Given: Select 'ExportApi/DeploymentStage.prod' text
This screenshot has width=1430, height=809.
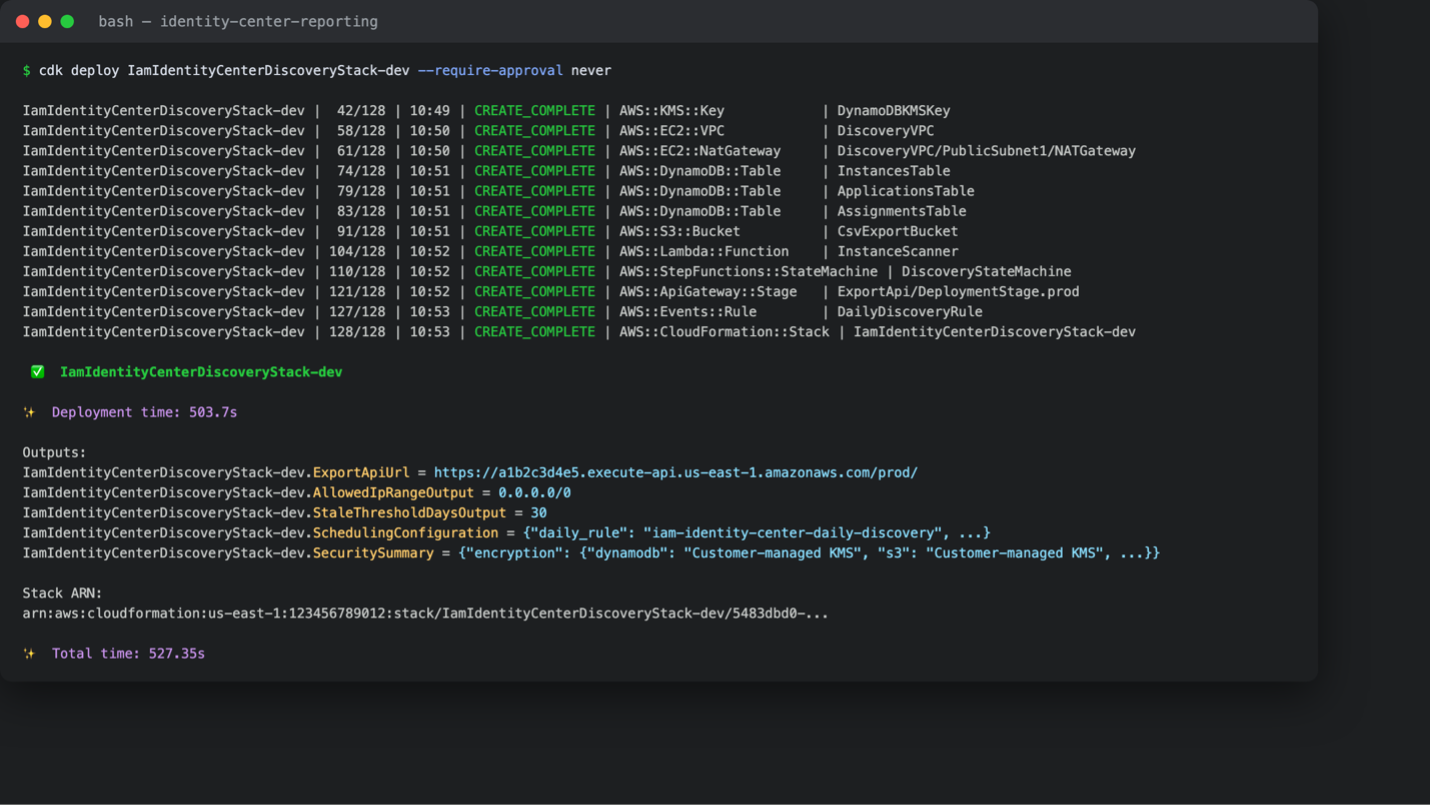Looking at the screenshot, I should click(x=958, y=291).
